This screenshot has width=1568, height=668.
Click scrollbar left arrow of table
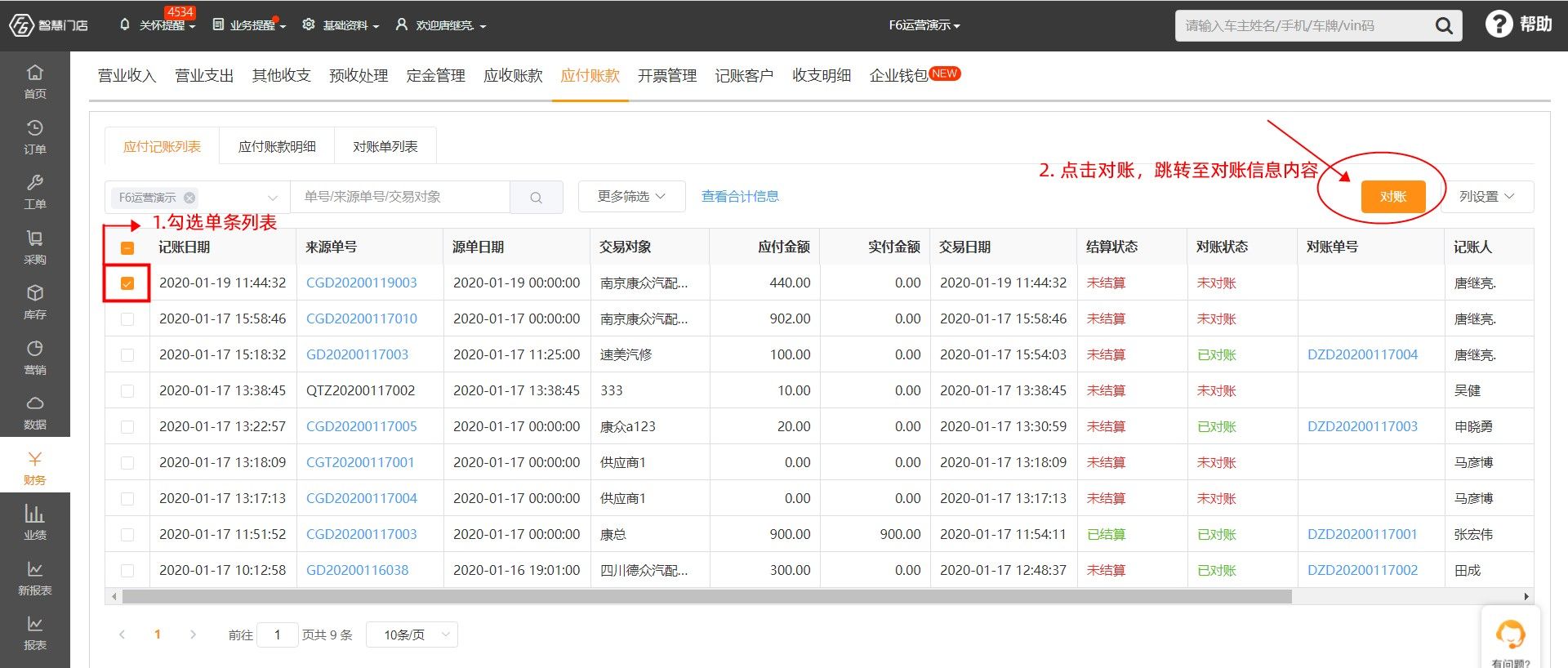click(114, 596)
